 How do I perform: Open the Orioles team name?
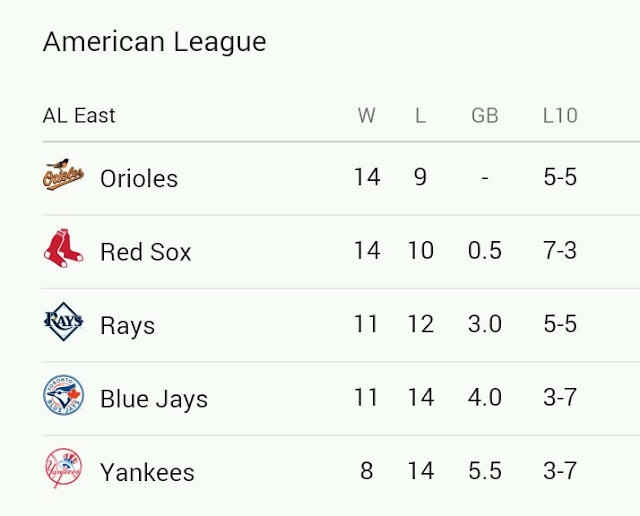pyautogui.click(x=139, y=179)
